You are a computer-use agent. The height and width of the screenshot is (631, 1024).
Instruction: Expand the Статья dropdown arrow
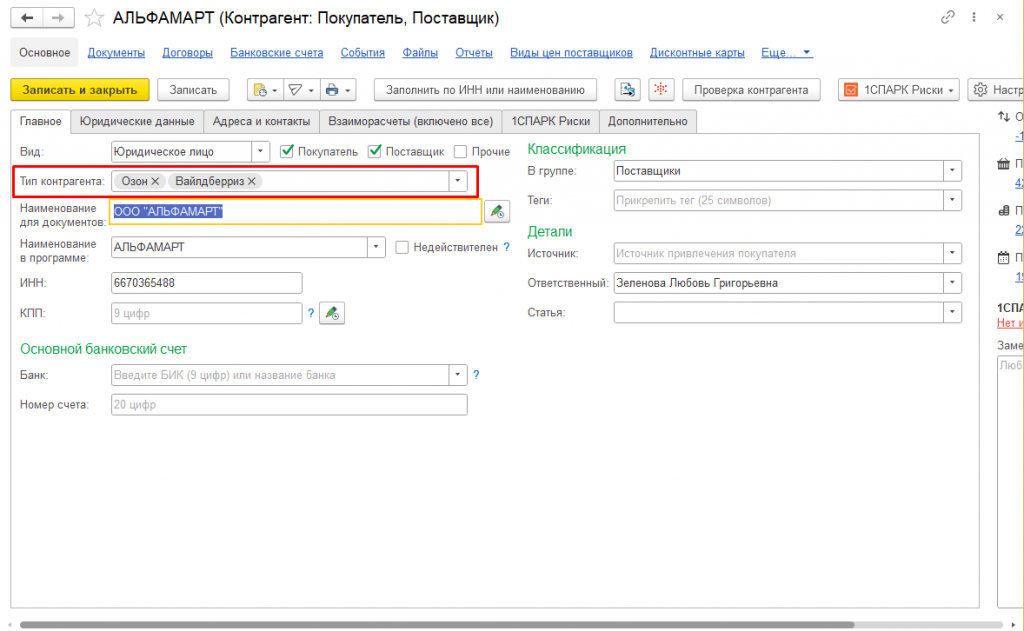pos(952,312)
